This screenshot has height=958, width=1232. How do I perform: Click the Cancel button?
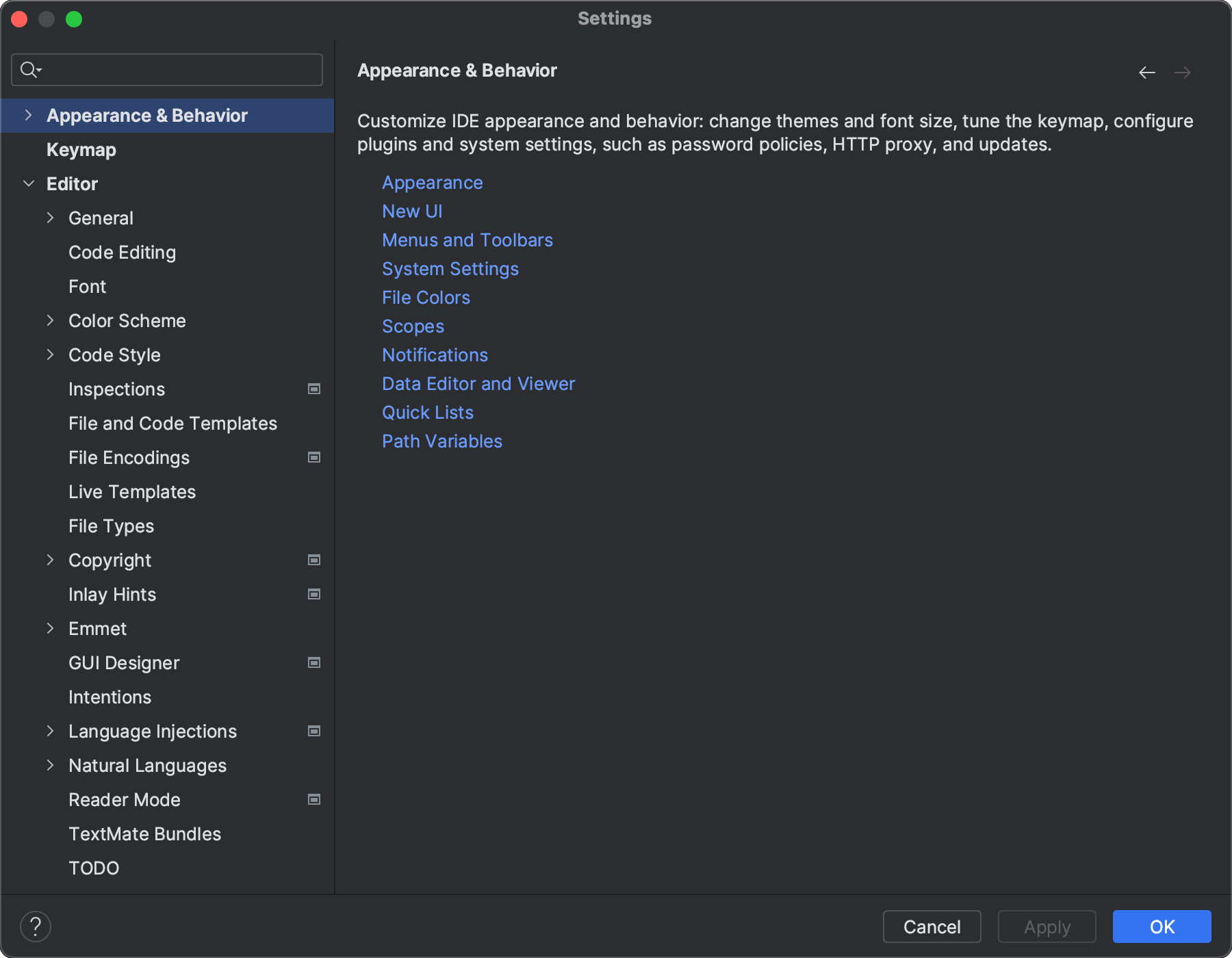point(932,927)
